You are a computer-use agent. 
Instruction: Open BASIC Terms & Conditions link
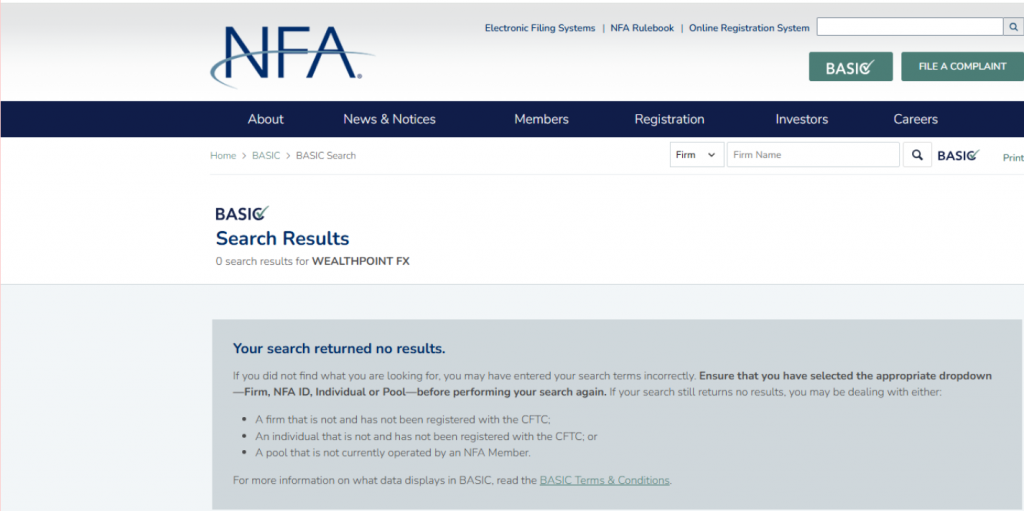[604, 480]
